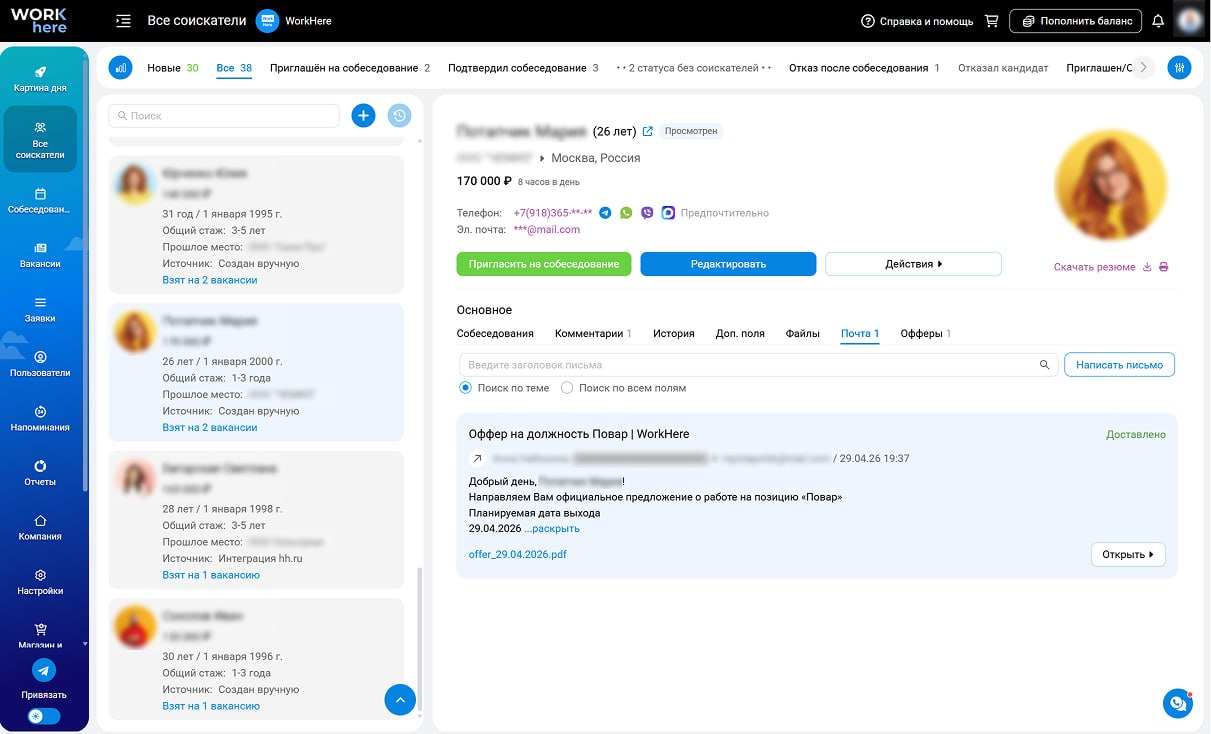Click the download resume icon

1147,267
